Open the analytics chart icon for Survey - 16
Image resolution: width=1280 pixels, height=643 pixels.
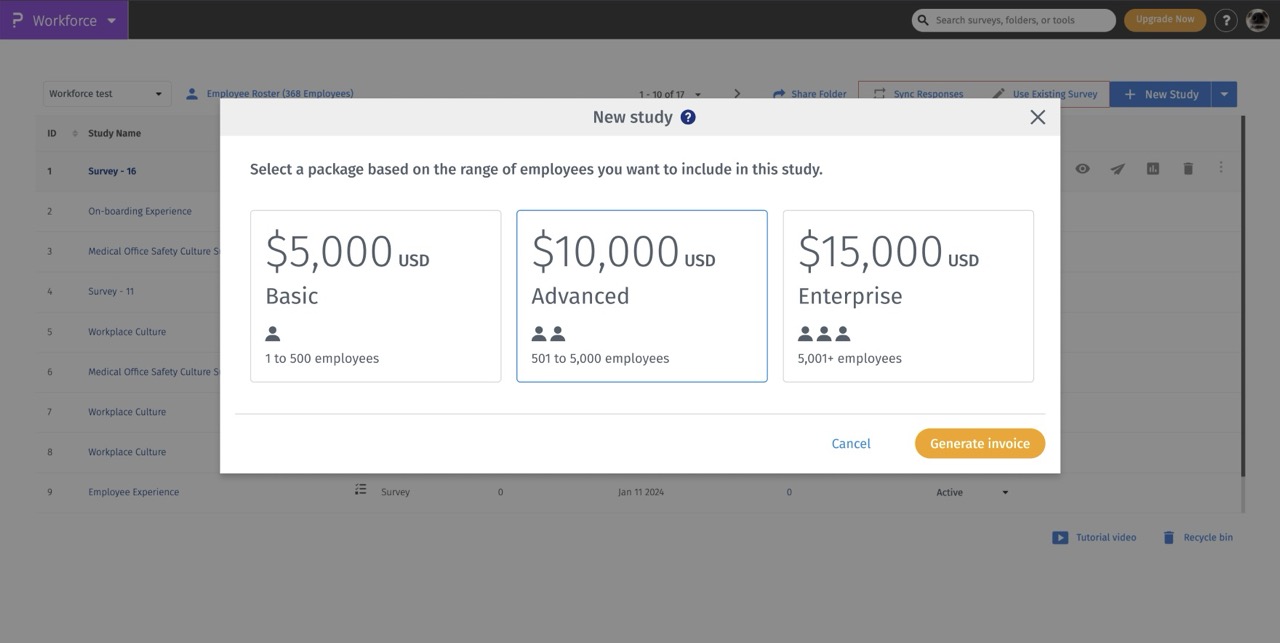tap(1152, 169)
